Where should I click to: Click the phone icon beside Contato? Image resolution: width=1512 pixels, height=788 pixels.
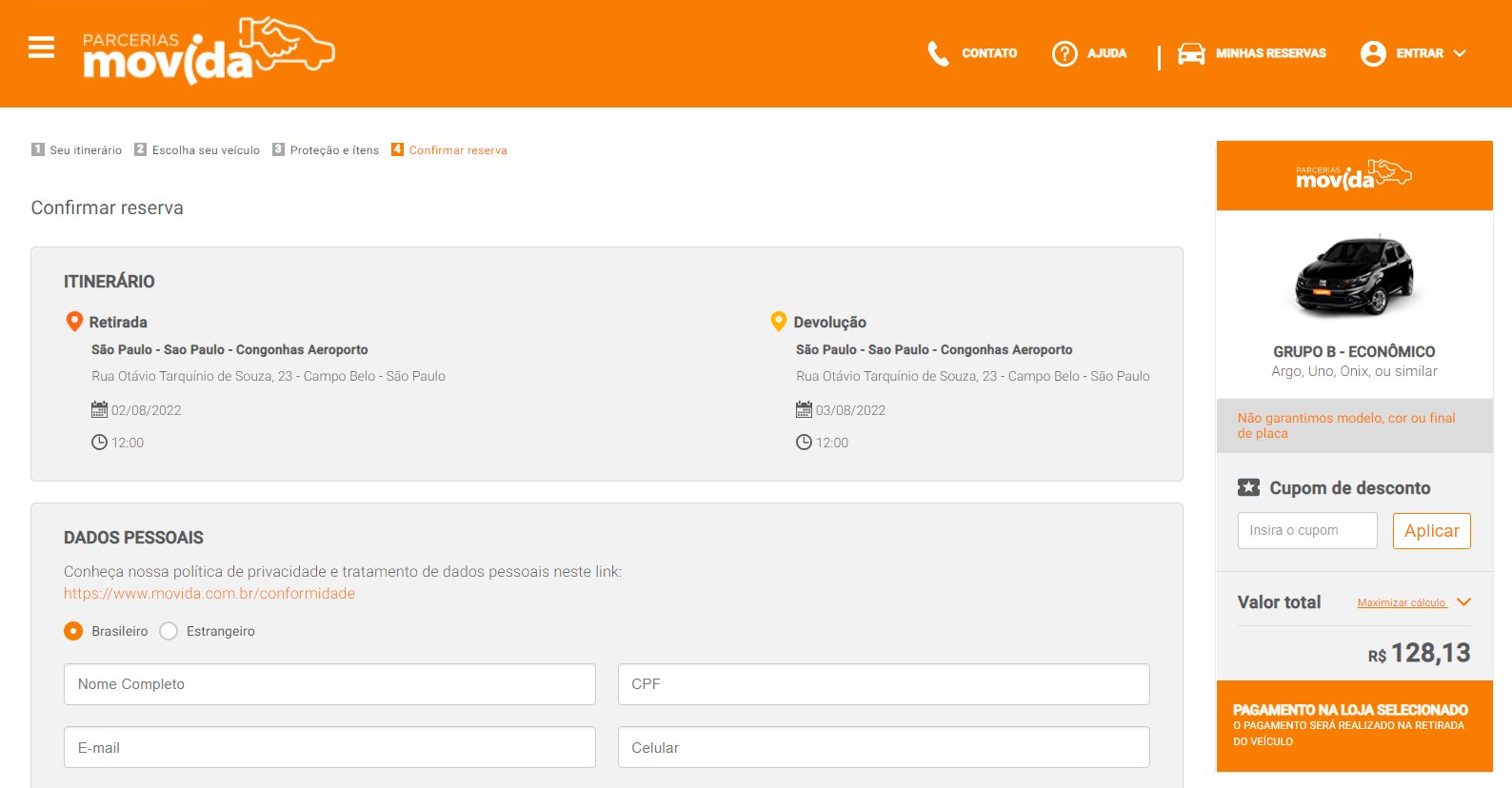tap(939, 53)
